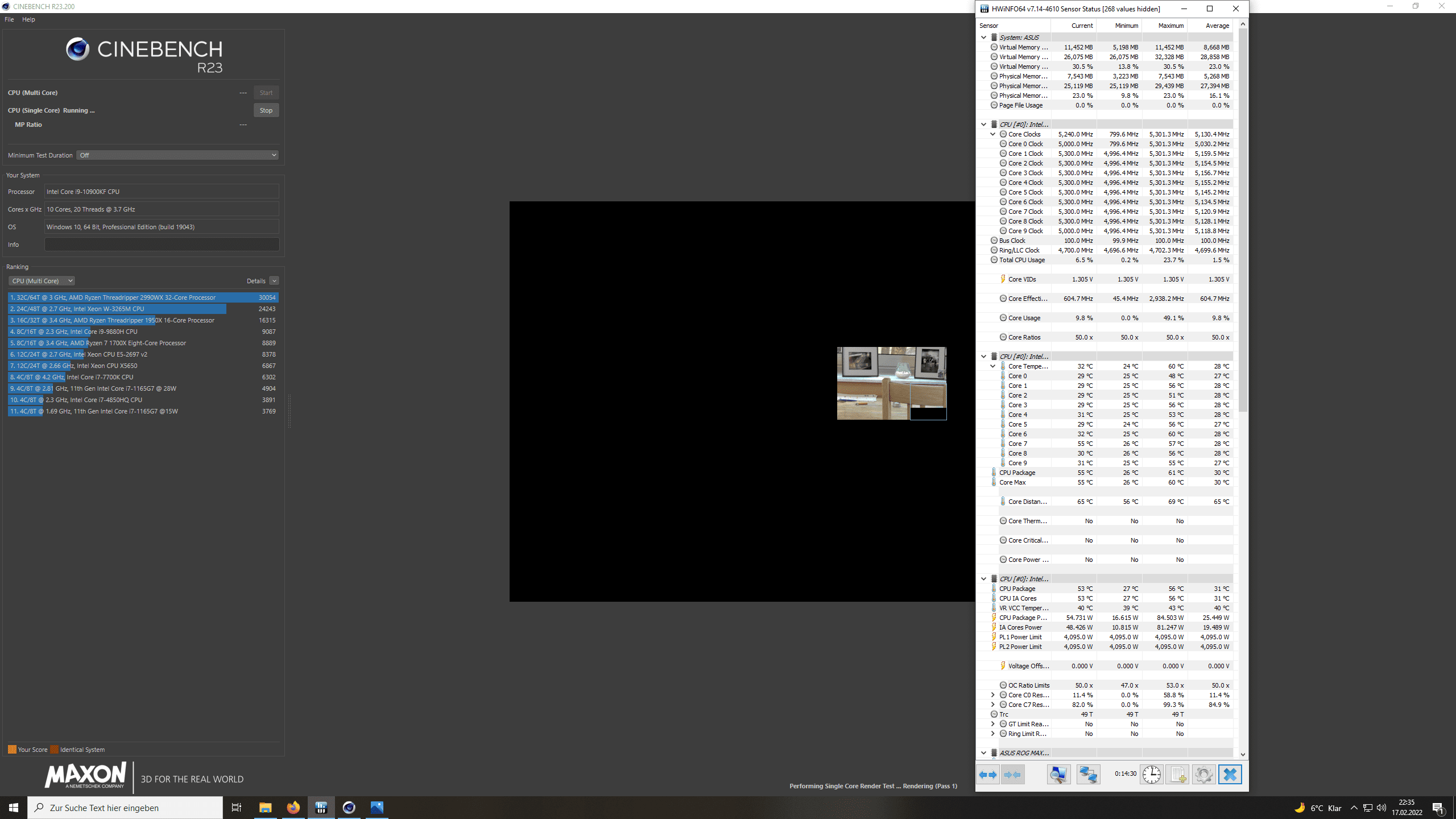Image resolution: width=1456 pixels, height=819 pixels.
Task: Open CPU (Multi Core) ranking dropdown
Action: [42, 281]
